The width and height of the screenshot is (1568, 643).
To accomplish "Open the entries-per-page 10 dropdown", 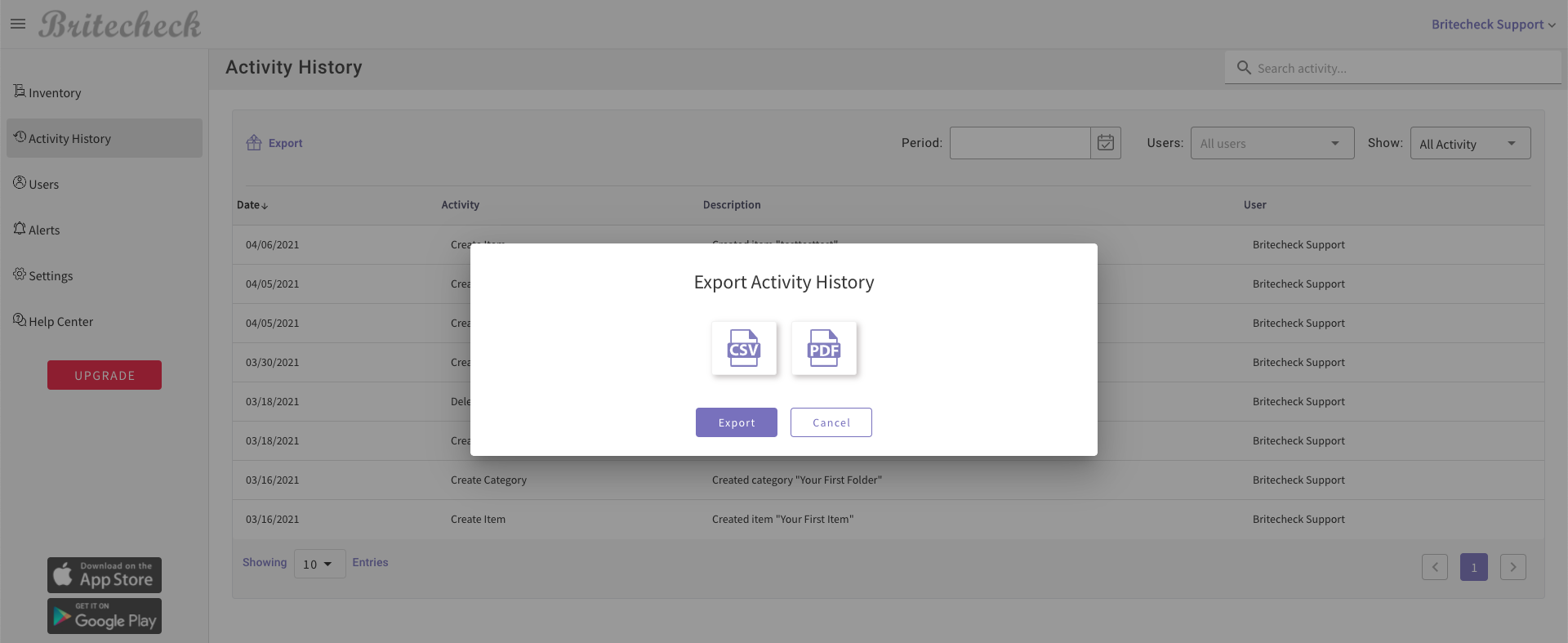I will [x=319, y=564].
